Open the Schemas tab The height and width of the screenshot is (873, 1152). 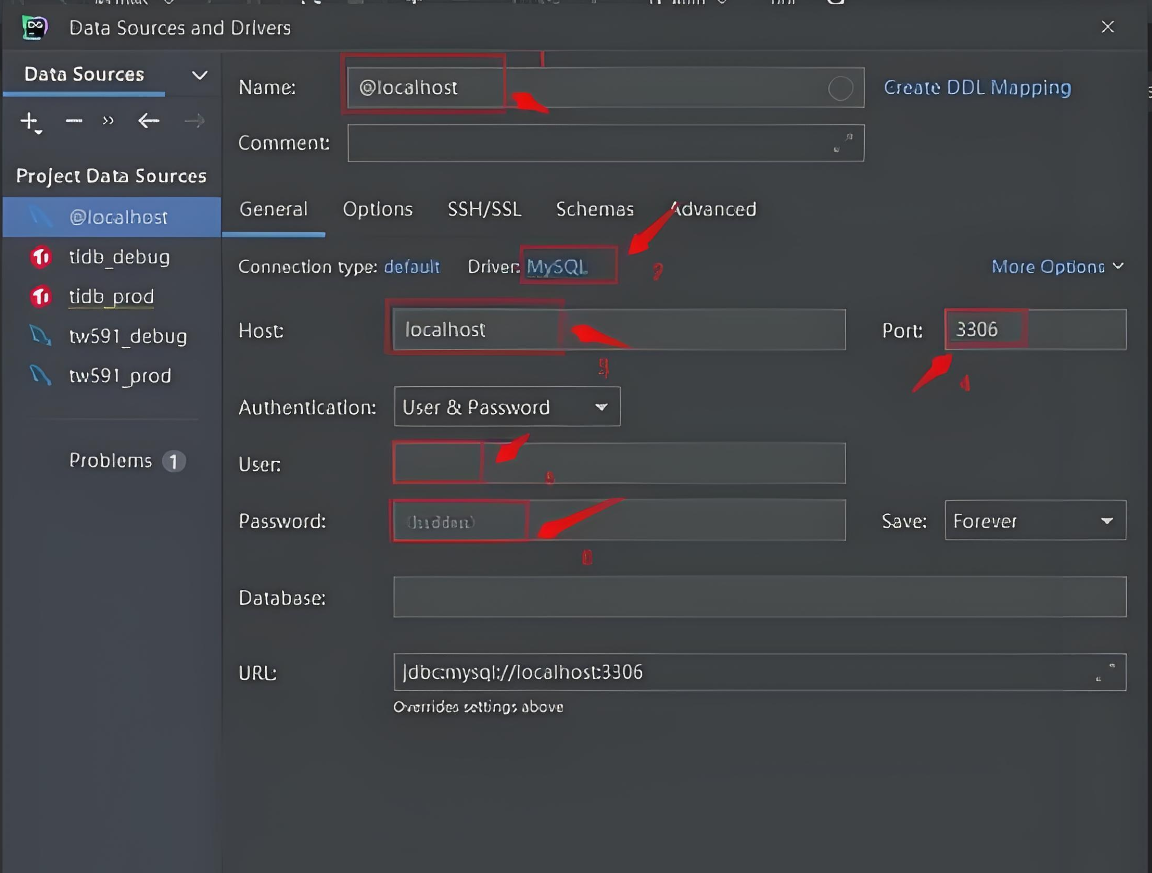tap(594, 209)
